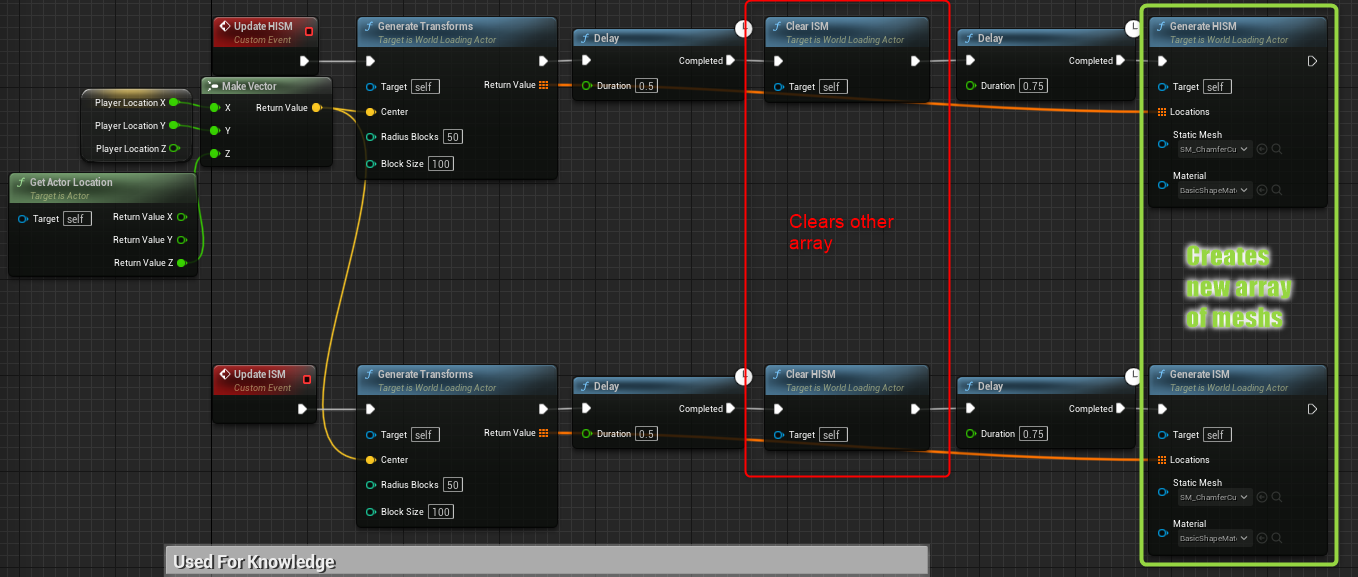Click the Duration 0.75 field on the bottom Delay node
Image resolution: width=1358 pixels, height=577 pixels.
[x=1033, y=433]
